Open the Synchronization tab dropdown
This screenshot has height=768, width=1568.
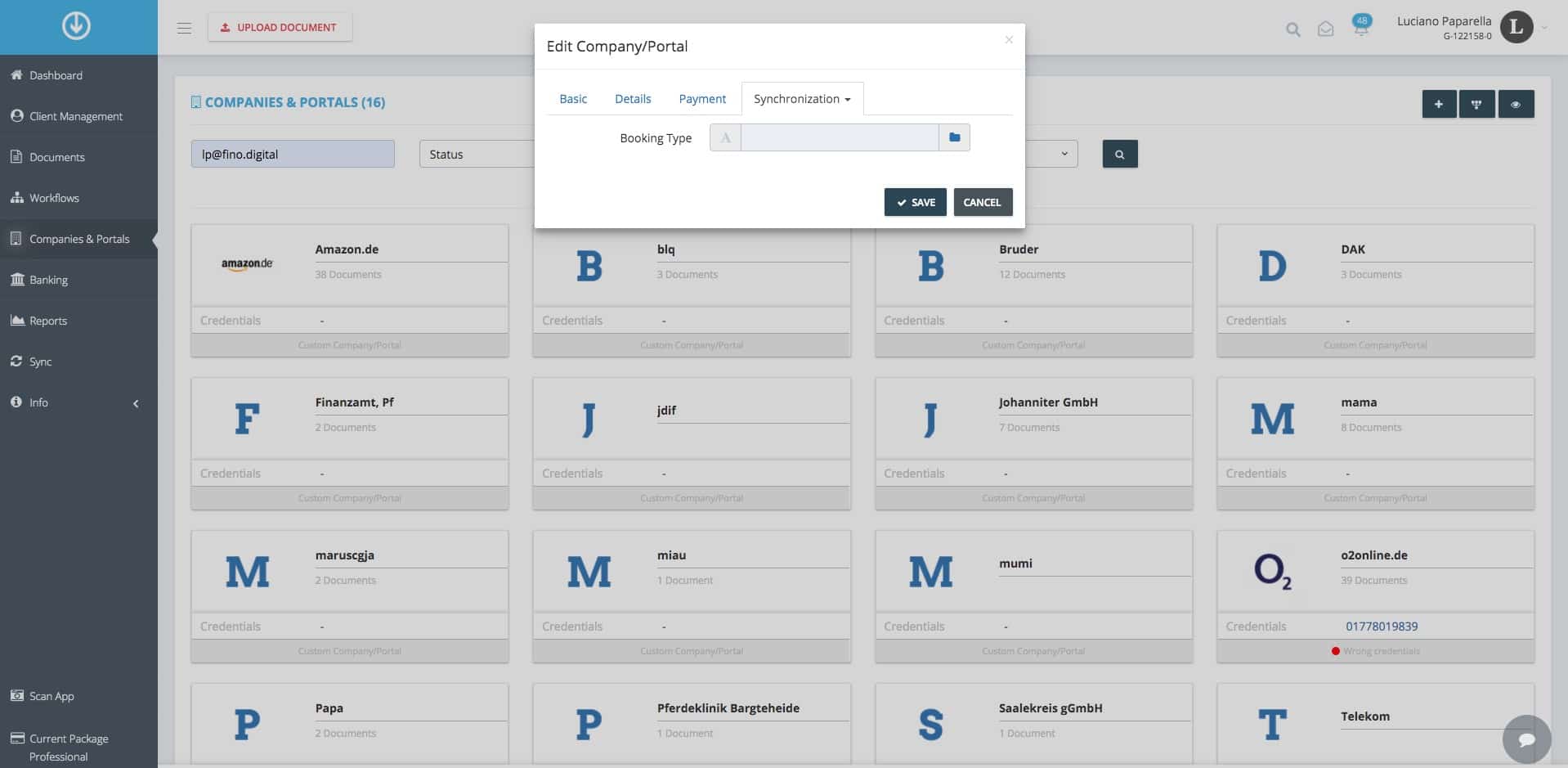click(802, 98)
